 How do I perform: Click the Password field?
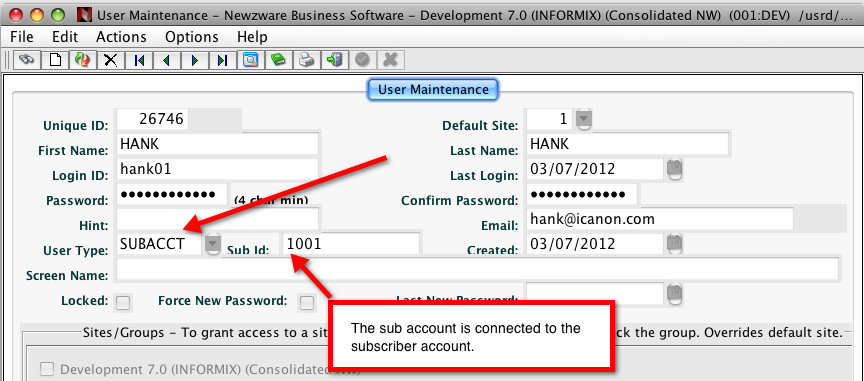[172, 194]
